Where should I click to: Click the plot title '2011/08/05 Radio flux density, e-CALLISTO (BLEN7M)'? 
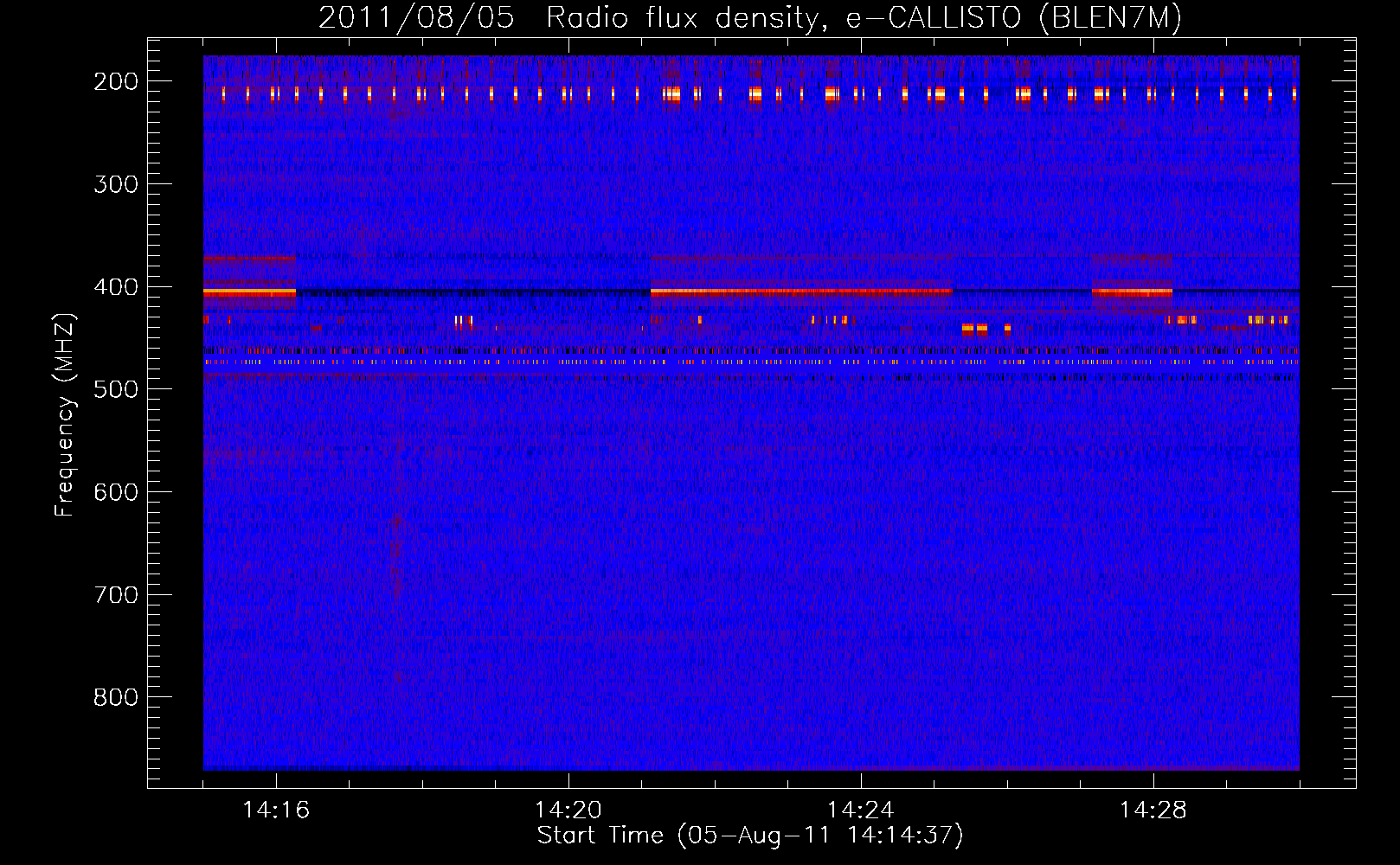[750, 18]
